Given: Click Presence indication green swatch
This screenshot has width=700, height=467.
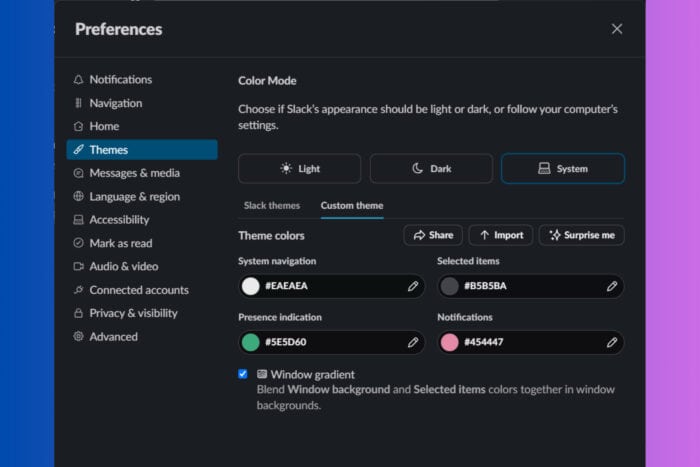Looking at the screenshot, I should [x=250, y=342].
